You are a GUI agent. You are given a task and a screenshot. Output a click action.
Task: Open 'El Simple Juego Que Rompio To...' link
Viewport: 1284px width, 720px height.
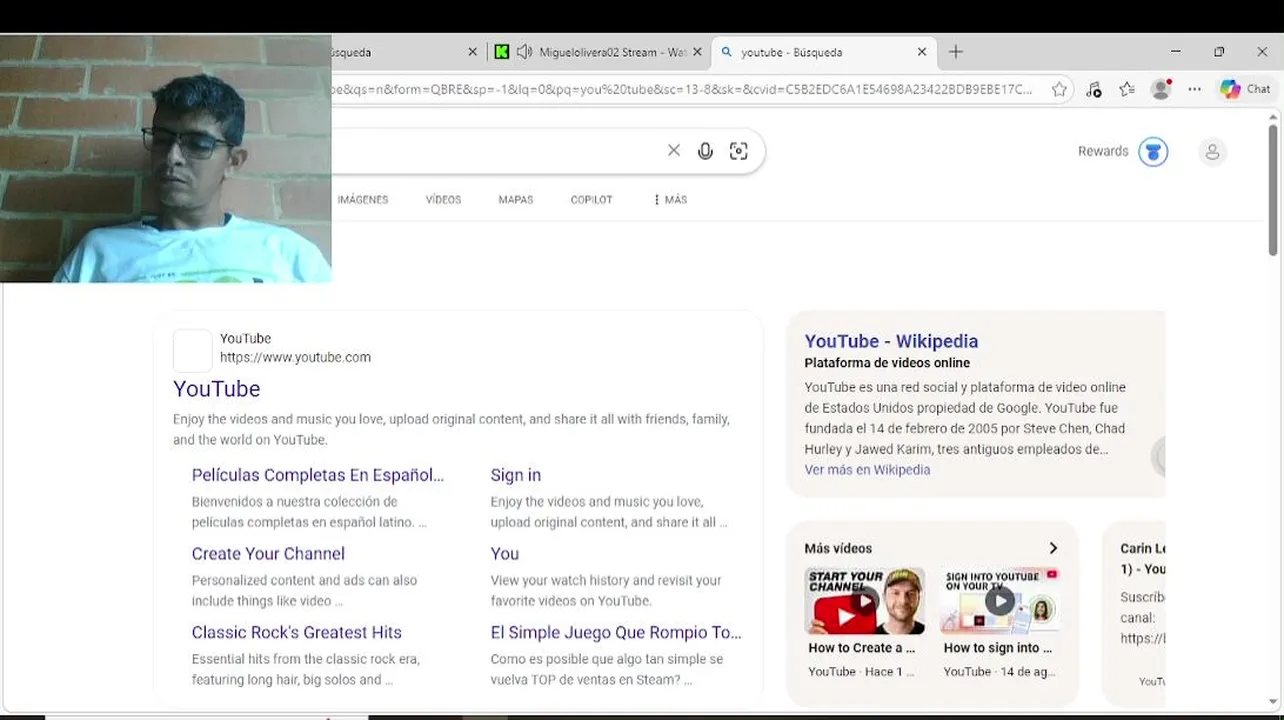pyautogui.click(x=616, y=633)
